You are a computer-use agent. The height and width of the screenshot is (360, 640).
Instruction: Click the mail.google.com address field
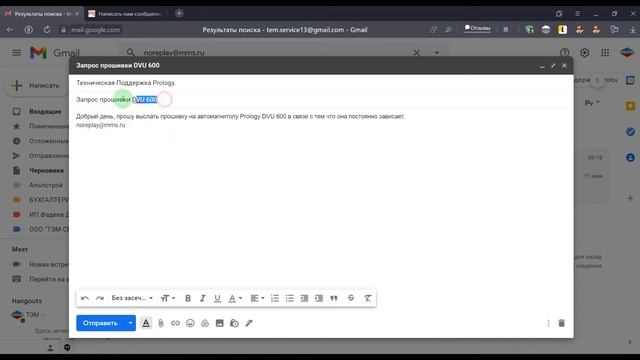pyautogui.click(x=95, y=30)
